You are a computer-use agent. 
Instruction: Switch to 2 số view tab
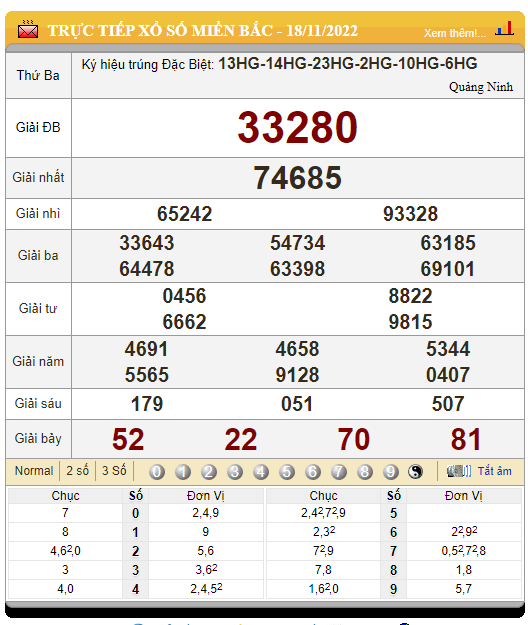[x=77, y=471]
